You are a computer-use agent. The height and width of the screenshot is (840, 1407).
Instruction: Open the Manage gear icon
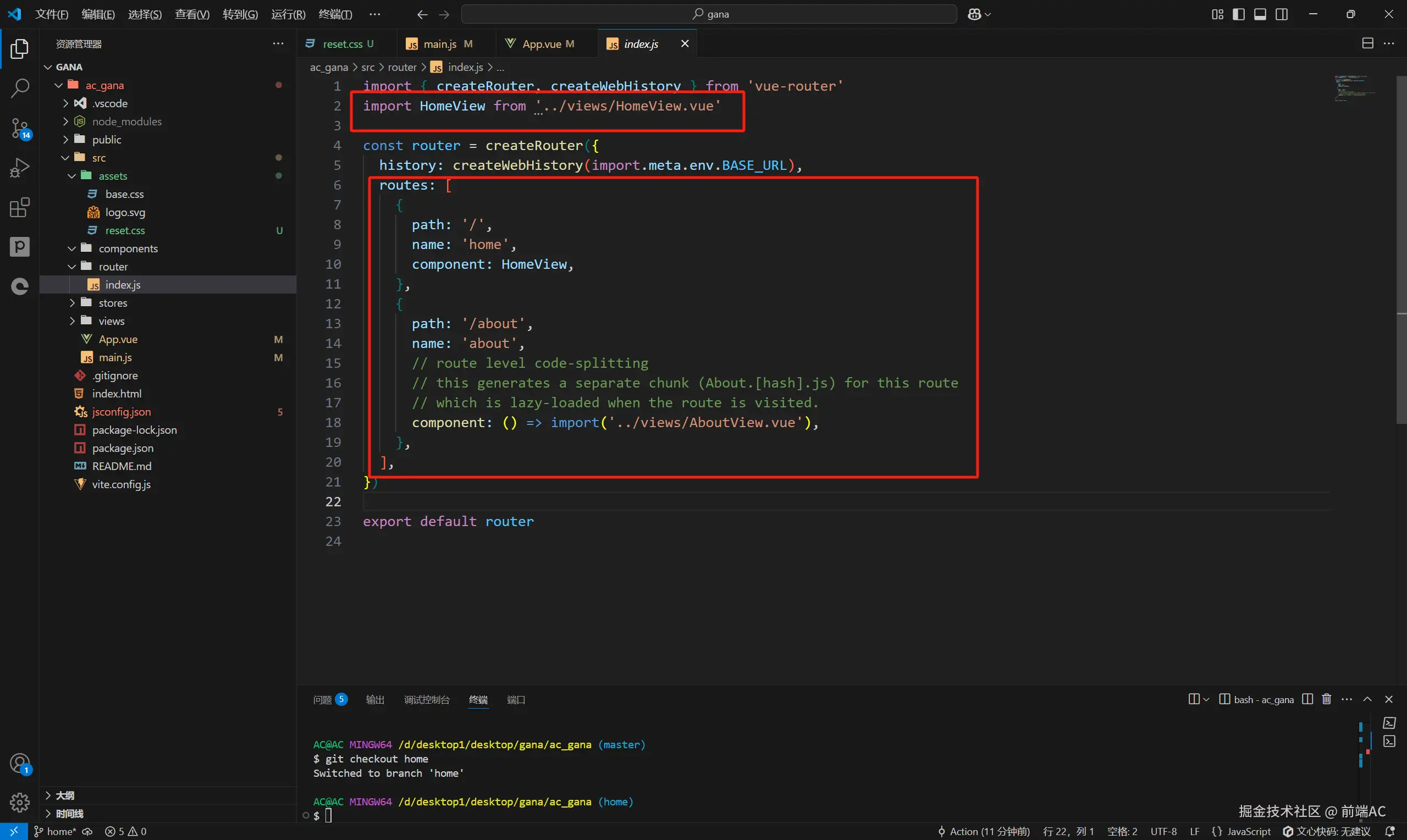(20, 802)
